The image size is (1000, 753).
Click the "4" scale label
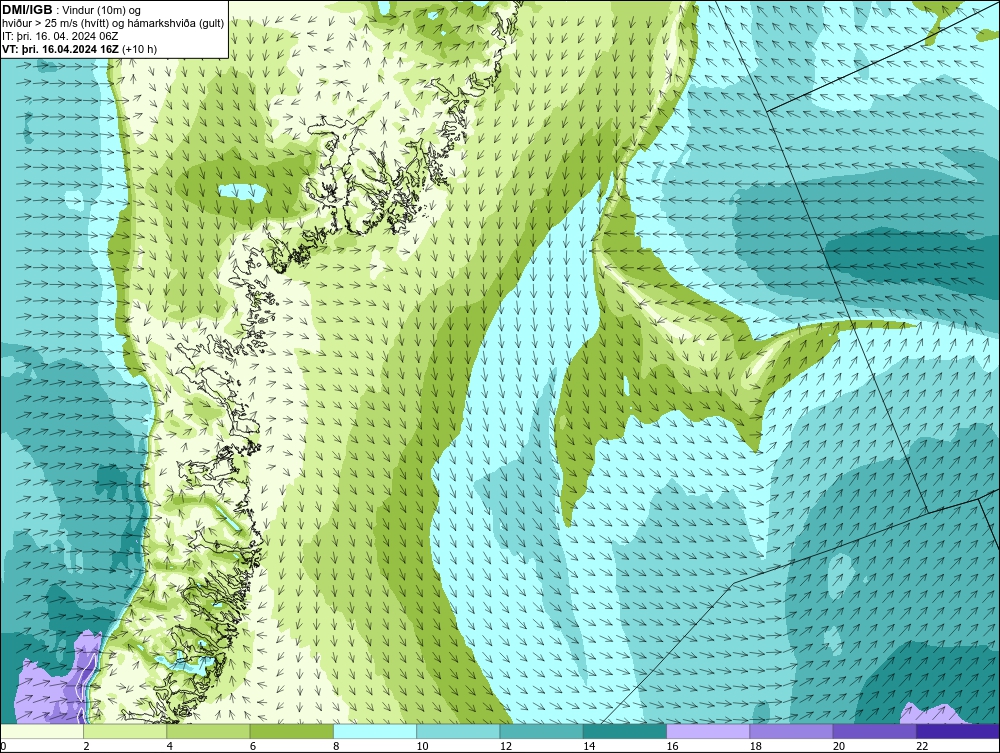[170, 747]
